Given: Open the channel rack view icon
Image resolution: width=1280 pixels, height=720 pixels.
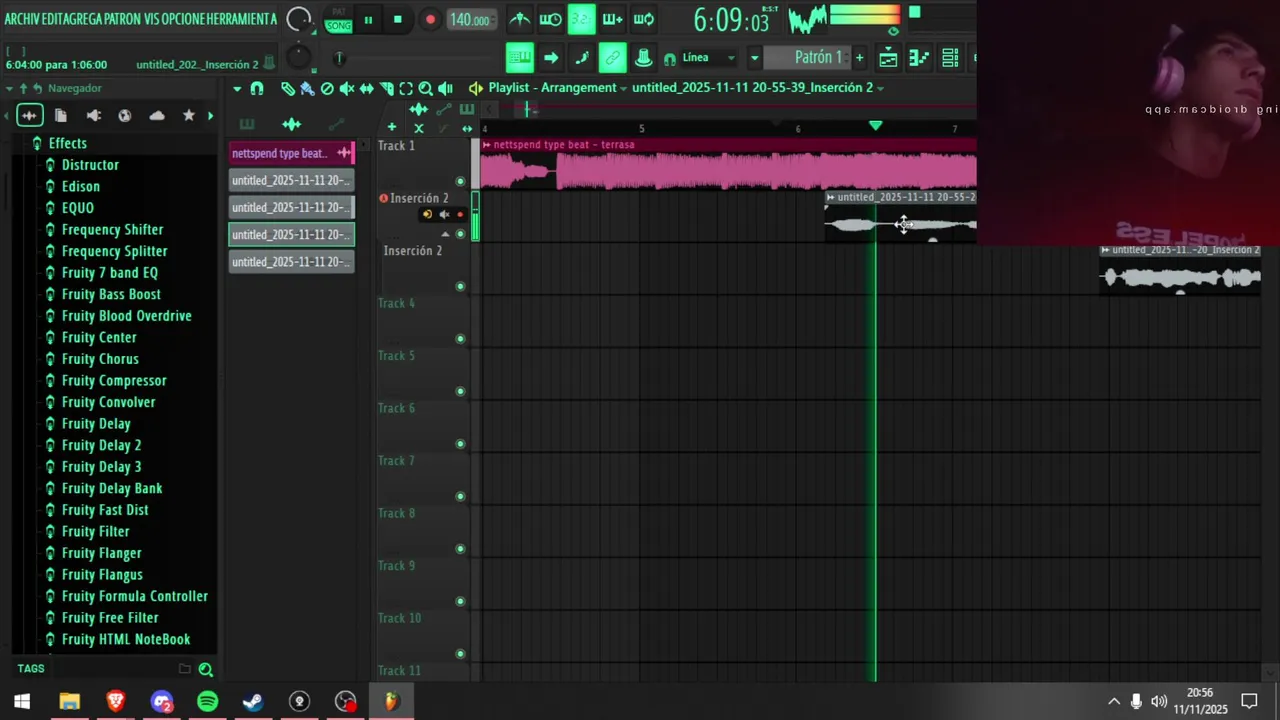Looking at the screenshot, I should 950,58.
